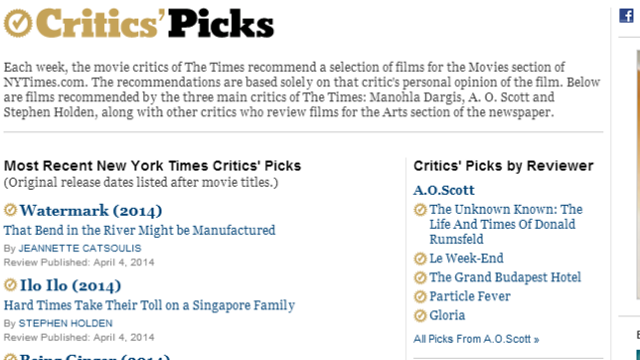Click the badge next to Particle Fever
The image size is (640, 360).
point(420,297)
